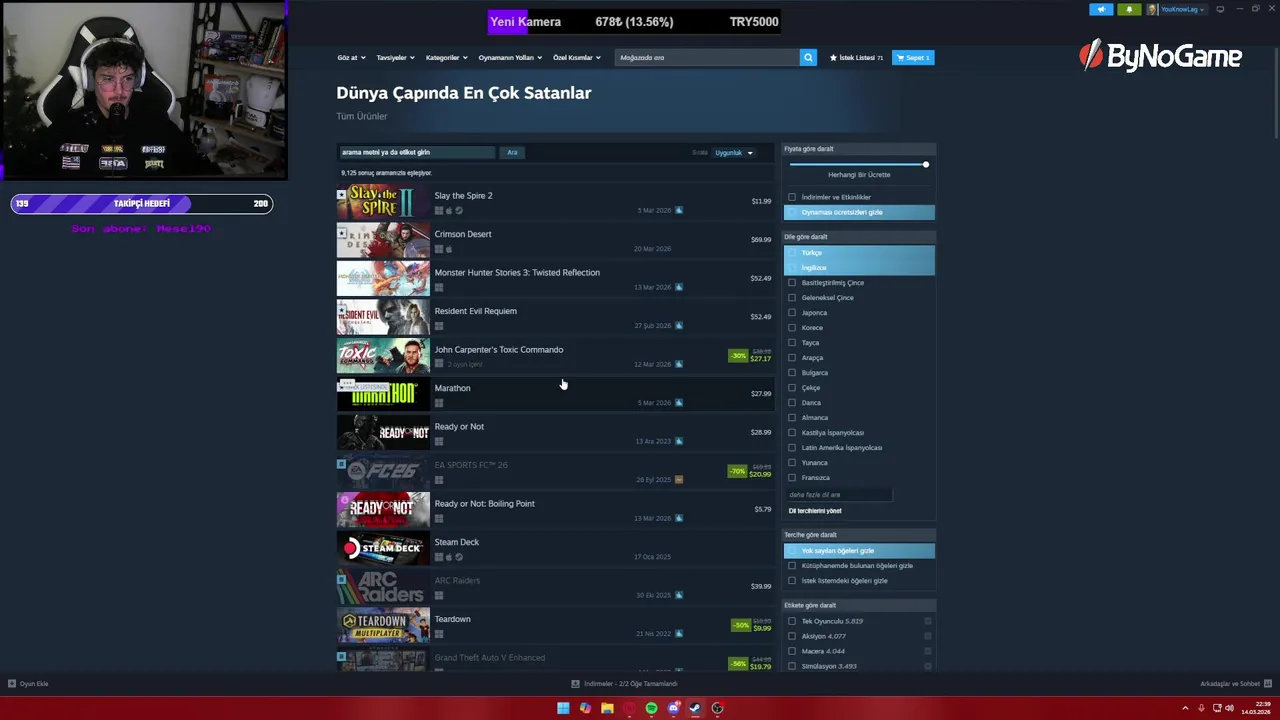Toggle Oynaması ücretsizleri gizle filter
Viewport: 1280px width, 720px height.
(859, 212)
